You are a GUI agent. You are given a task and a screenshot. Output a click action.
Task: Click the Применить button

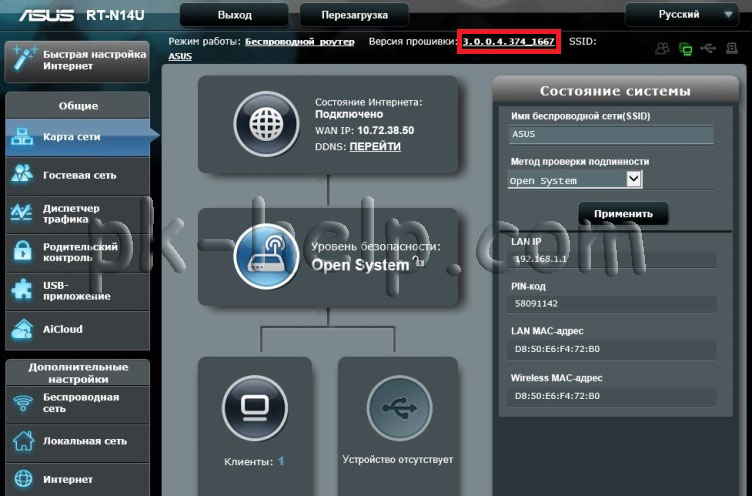point(623,214)
